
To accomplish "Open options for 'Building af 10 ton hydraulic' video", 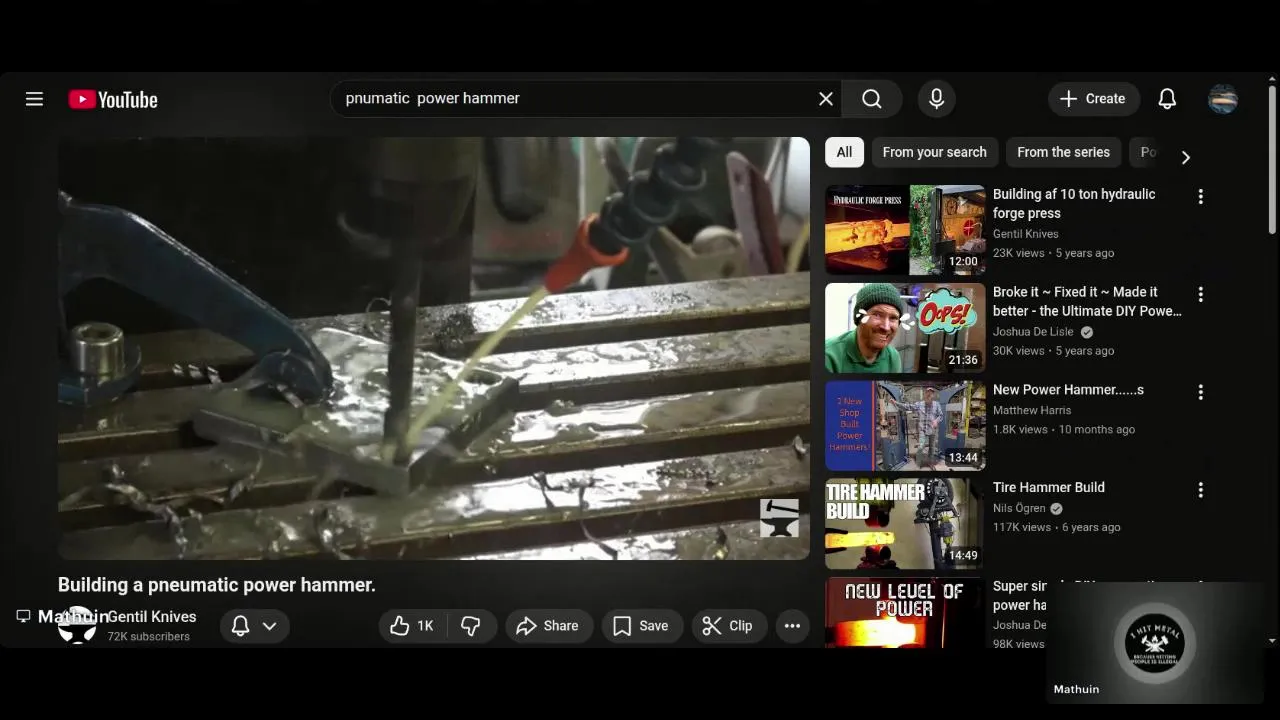I will tap(1200, 197).
